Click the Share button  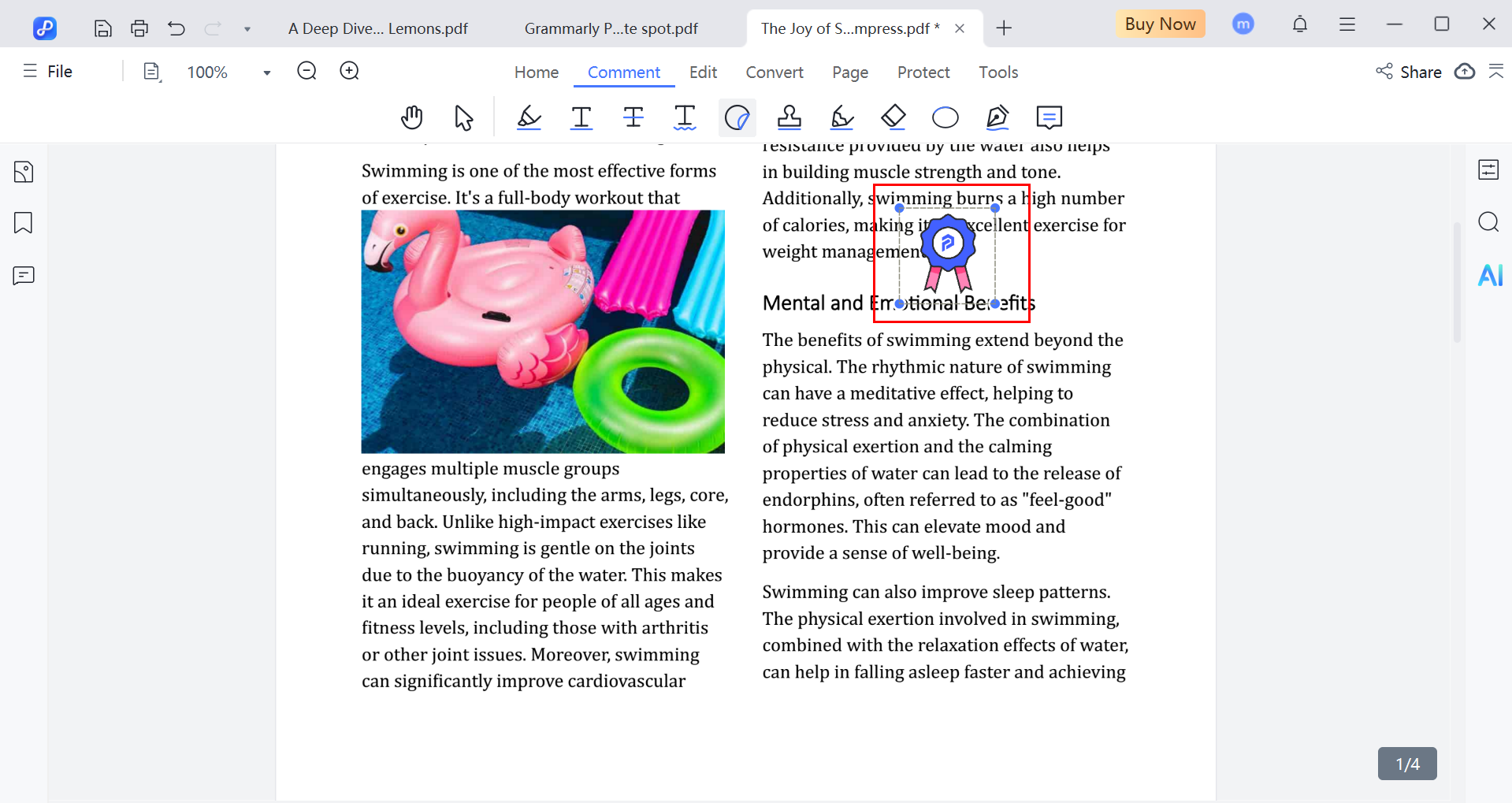1409,72
